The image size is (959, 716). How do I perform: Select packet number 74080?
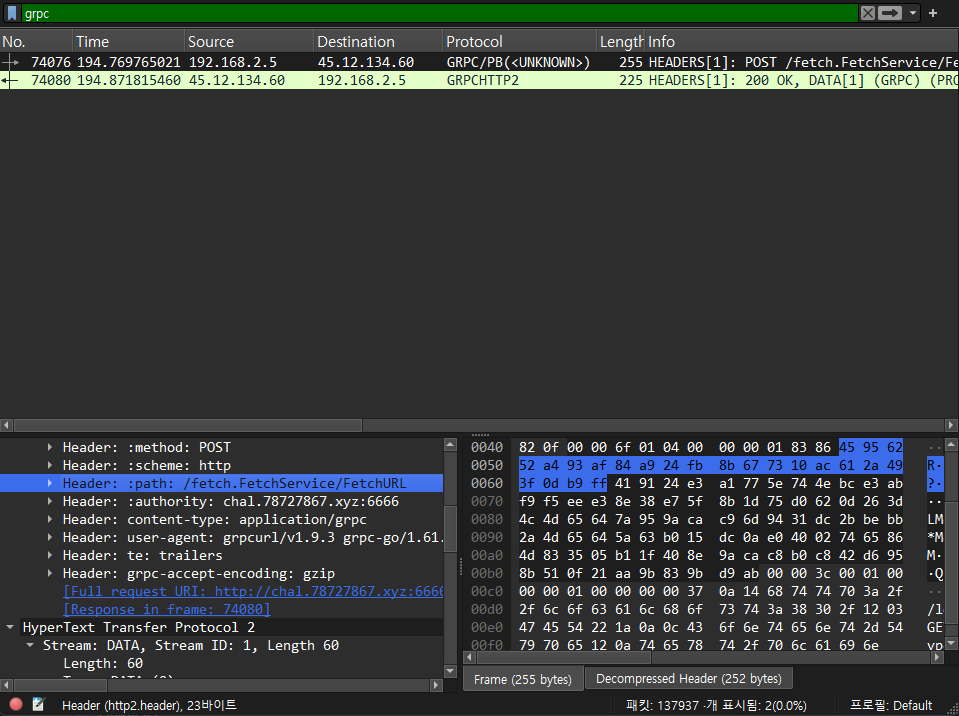click(51, 80)
